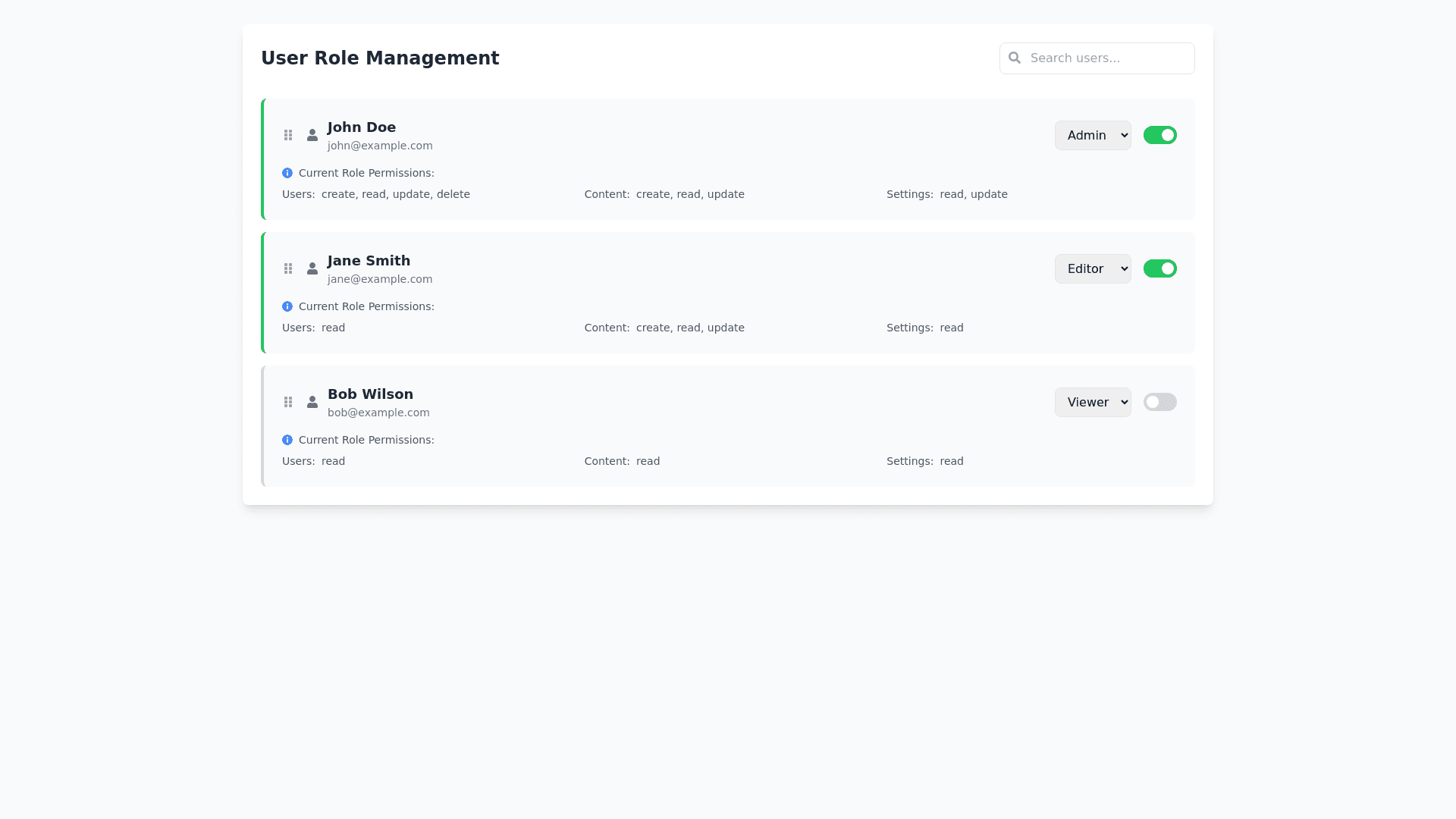This screenshot has height=819, width=1456.
Task: Click the blue info icon in Jane Smith's card
Action: [x=287, y=306]
